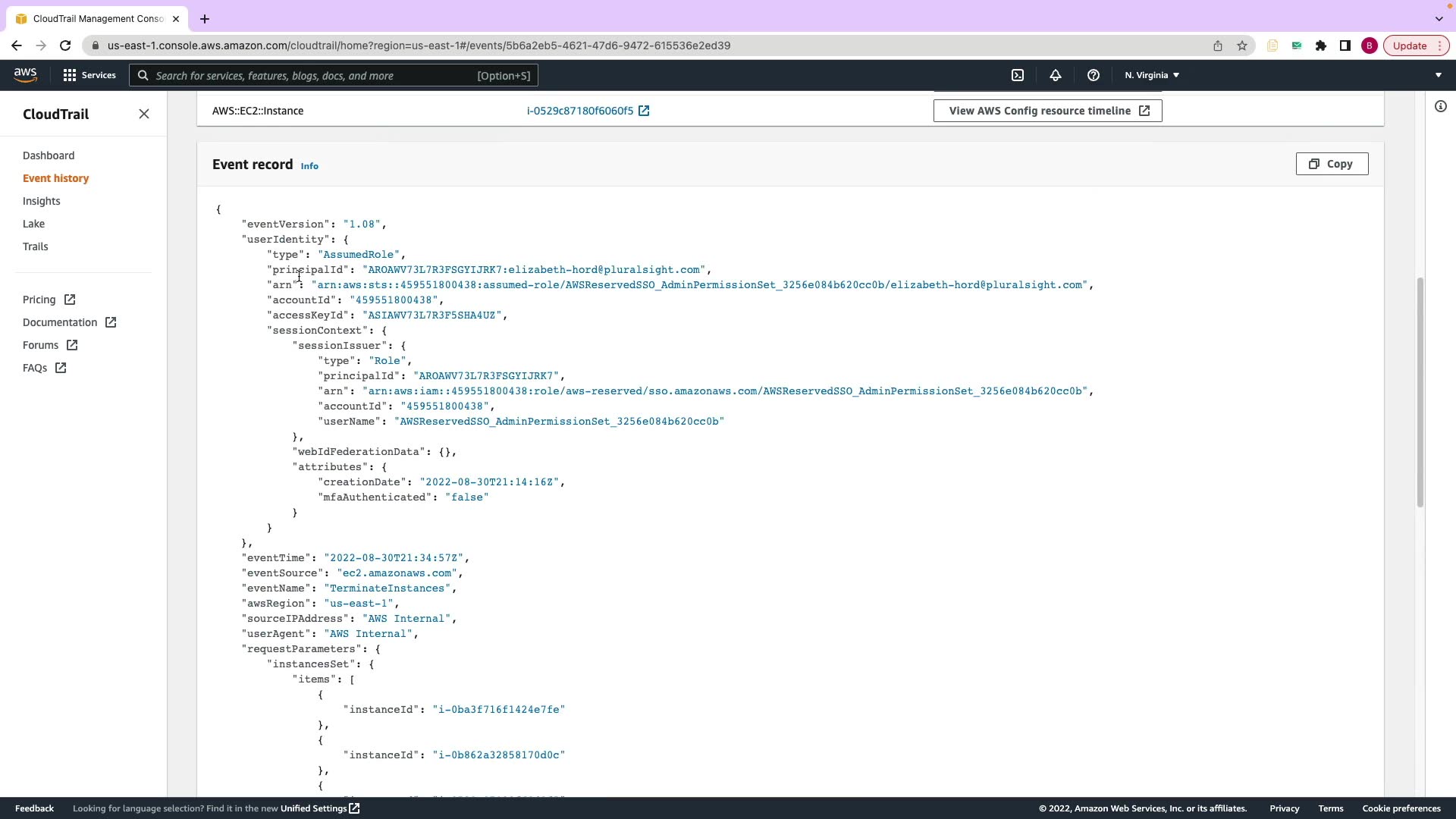Expand the account menu arrow in navbar

click(1439, 75)
